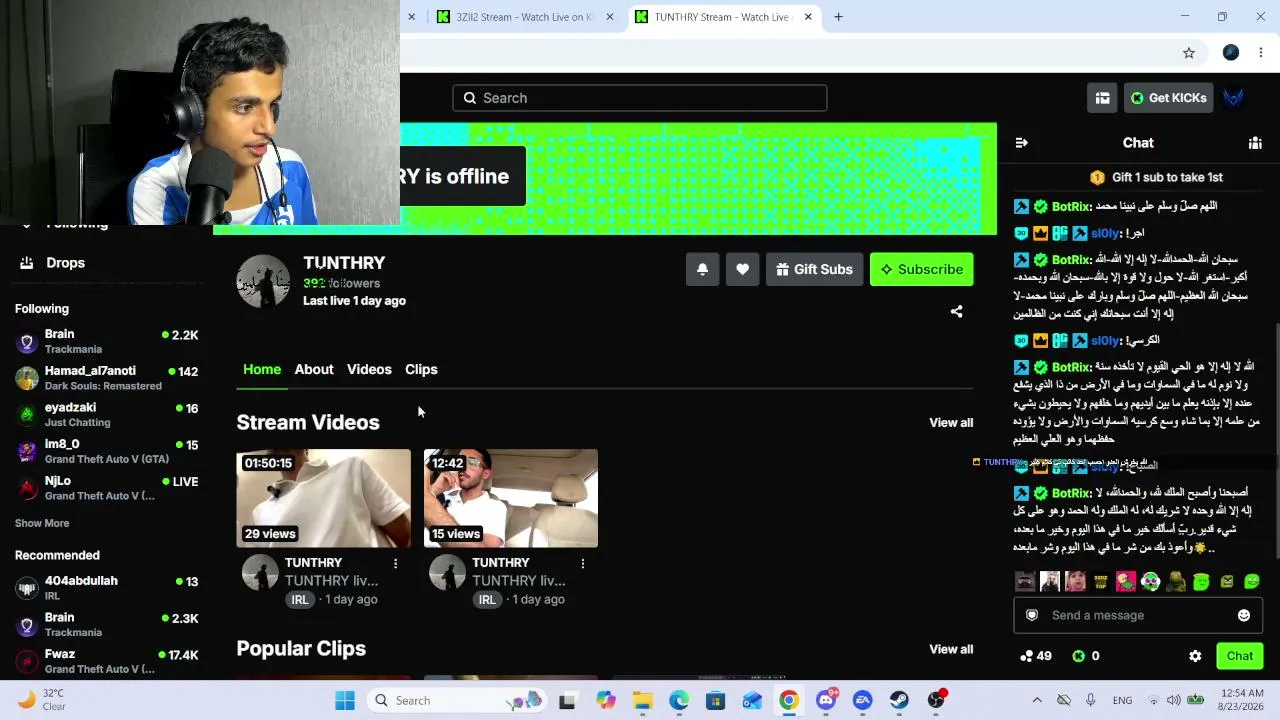Viewport: 1280px width, 720px height.
Task: Launch Steam from the taskbar
Action: [x=899, y=700]
